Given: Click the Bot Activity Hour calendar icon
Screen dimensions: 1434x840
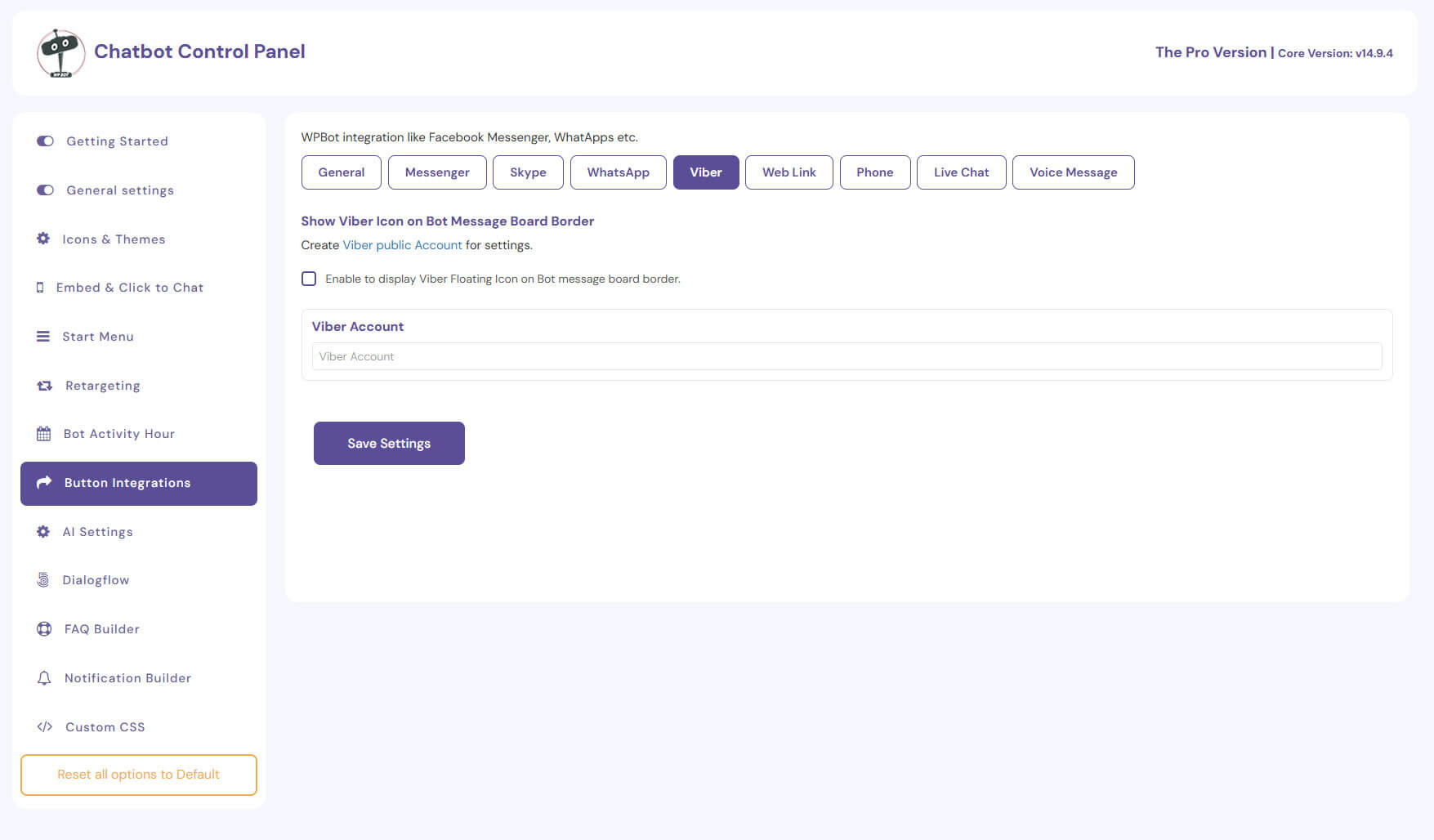Looking at the screenshot, I should 44,434.
